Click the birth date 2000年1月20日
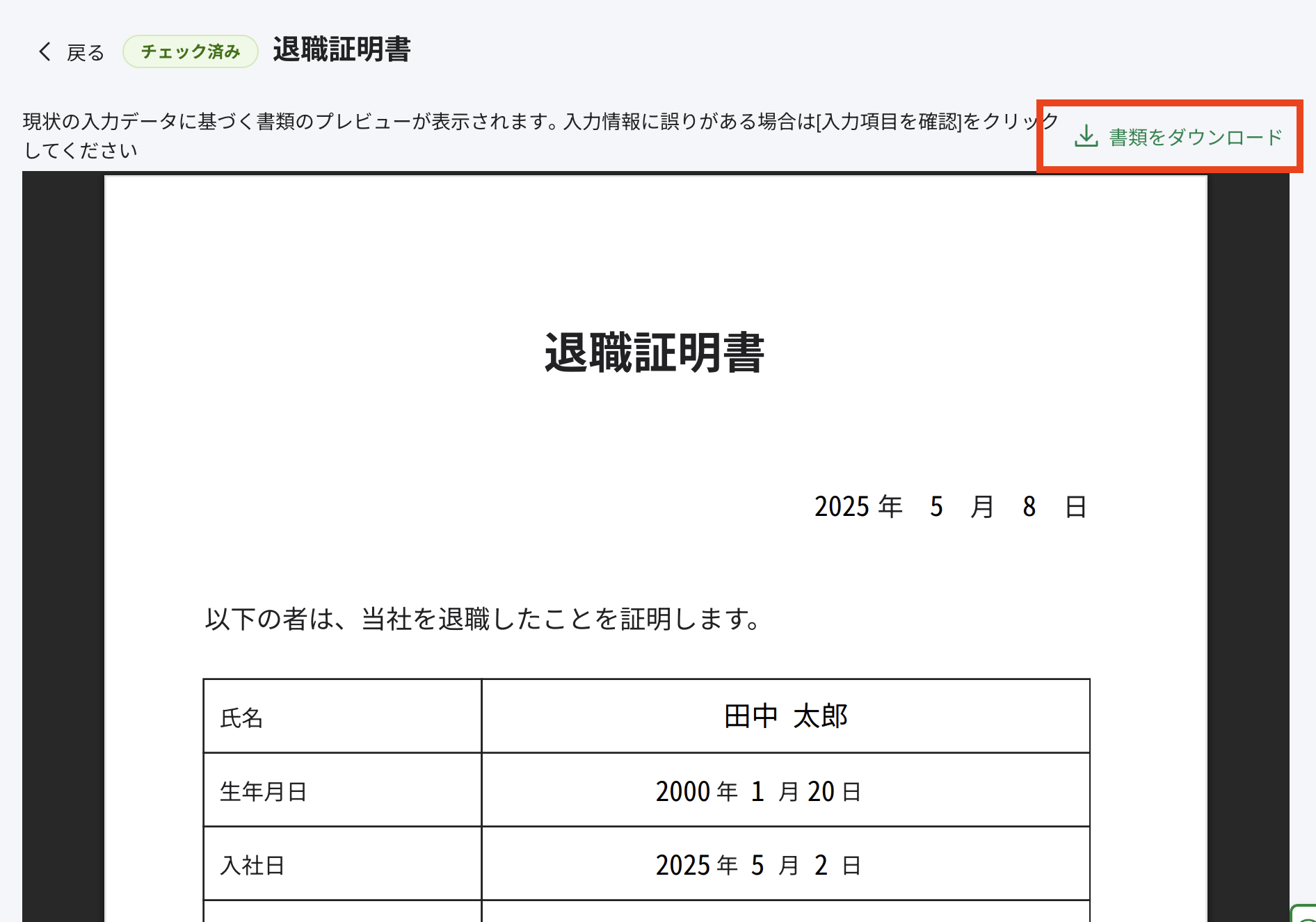Screen dimensions: 1316x922 [759, 791]
